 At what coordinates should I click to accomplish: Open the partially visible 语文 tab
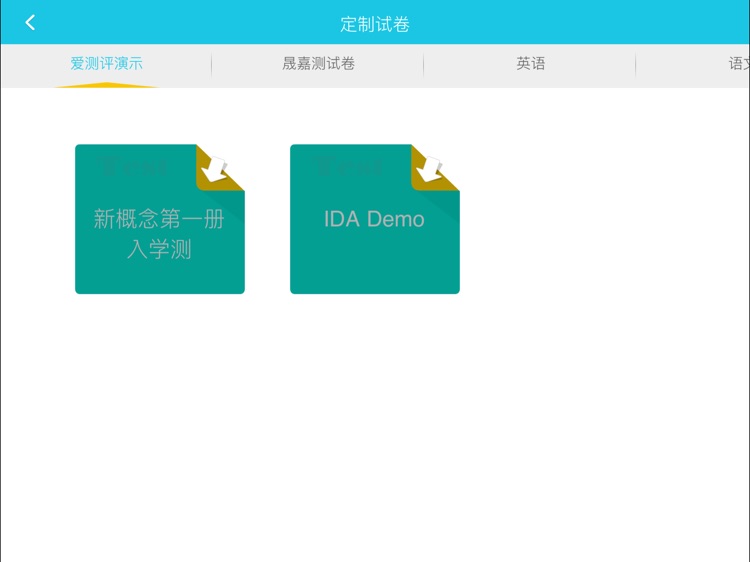(739, 64)
